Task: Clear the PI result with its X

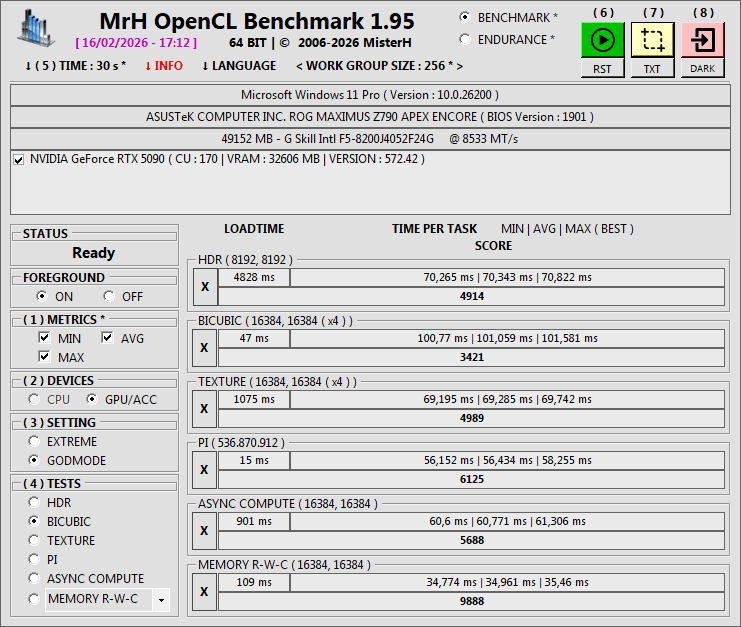Action: point(205,470)
